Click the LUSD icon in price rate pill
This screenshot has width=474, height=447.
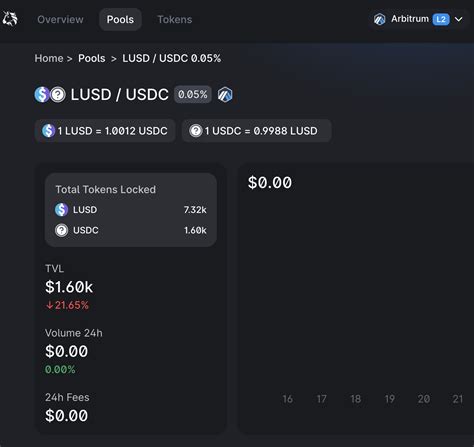49,131
